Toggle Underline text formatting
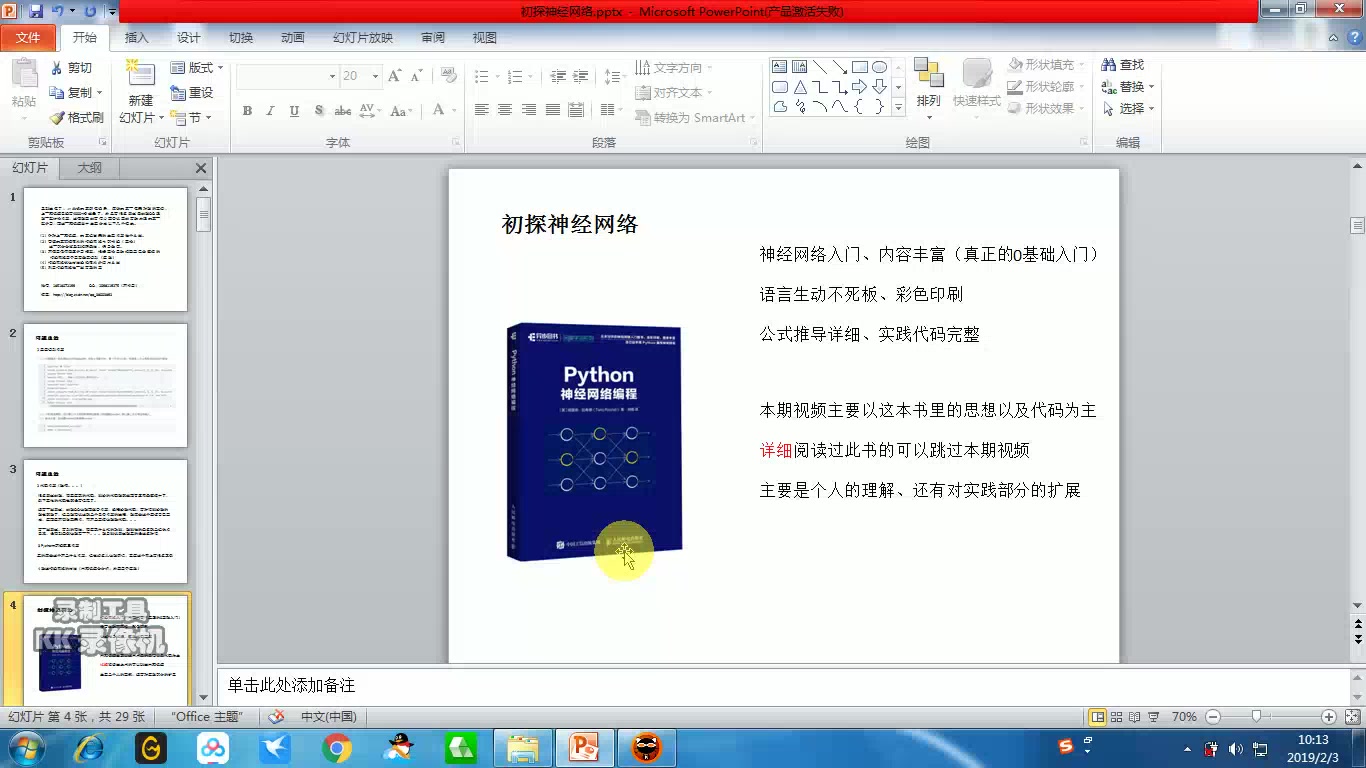 coord(294,111)
